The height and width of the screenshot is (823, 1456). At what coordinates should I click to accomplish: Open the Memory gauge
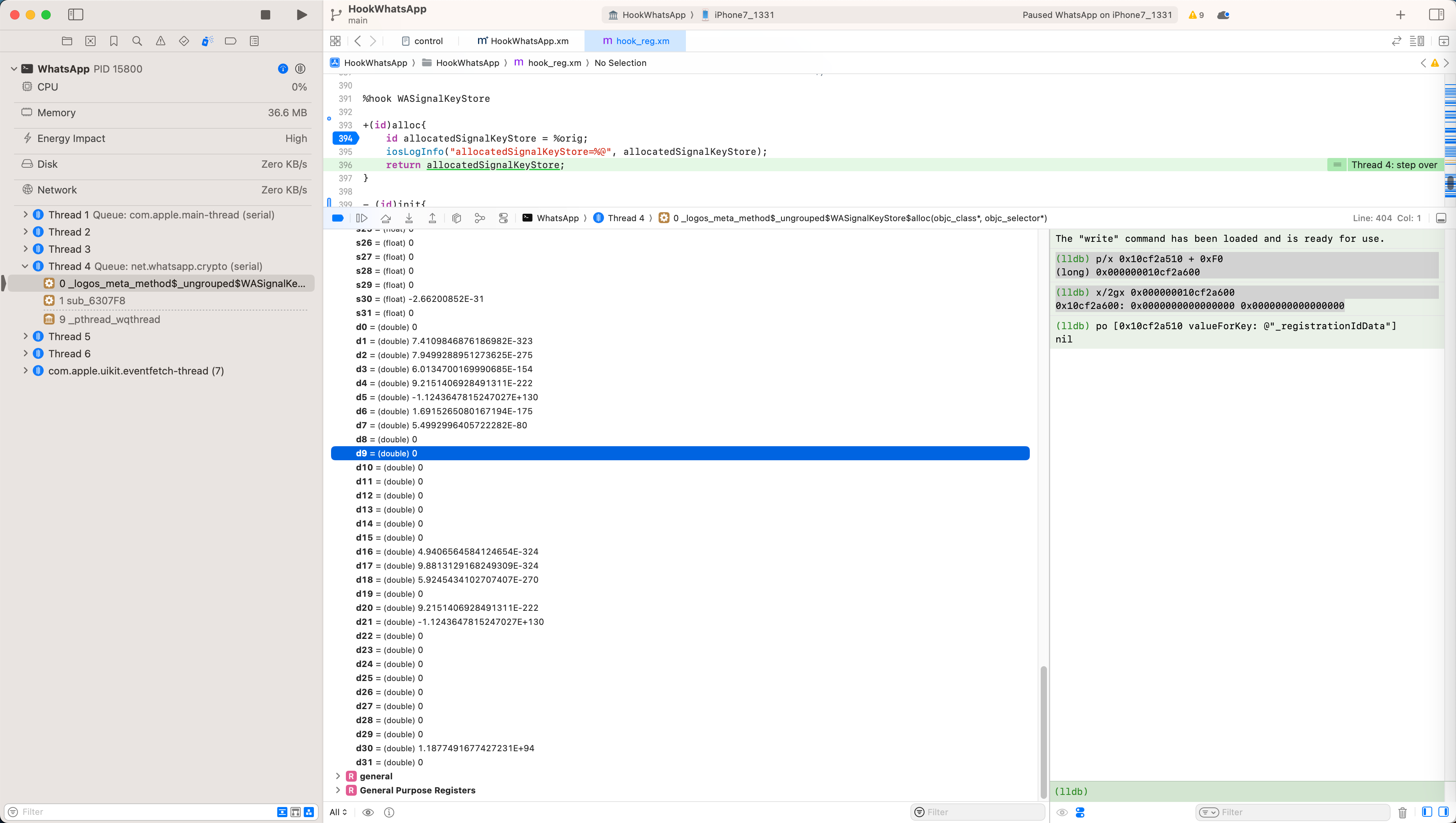coord(164,112)
